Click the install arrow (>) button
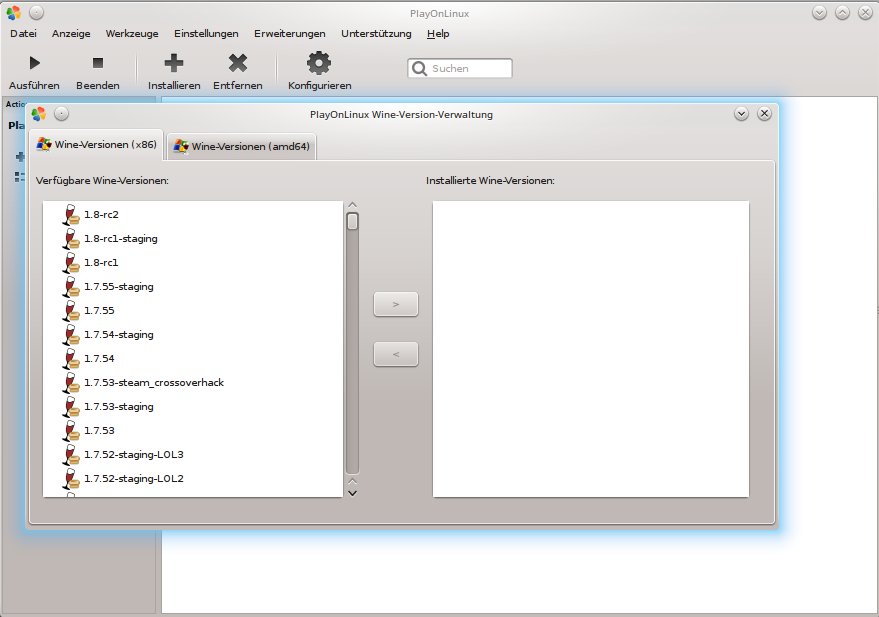Viewport: 879px width, 617px height. [396, 304]
